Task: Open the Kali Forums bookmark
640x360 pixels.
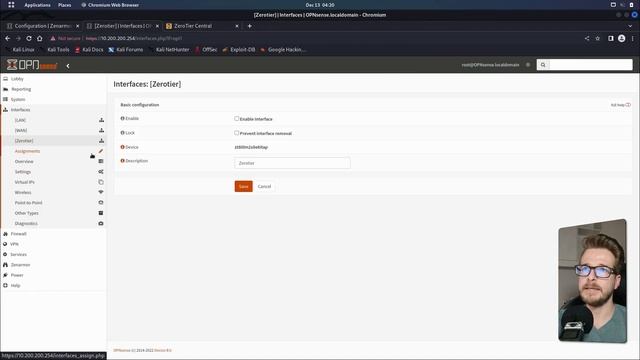Action: [x=126, y=49]
